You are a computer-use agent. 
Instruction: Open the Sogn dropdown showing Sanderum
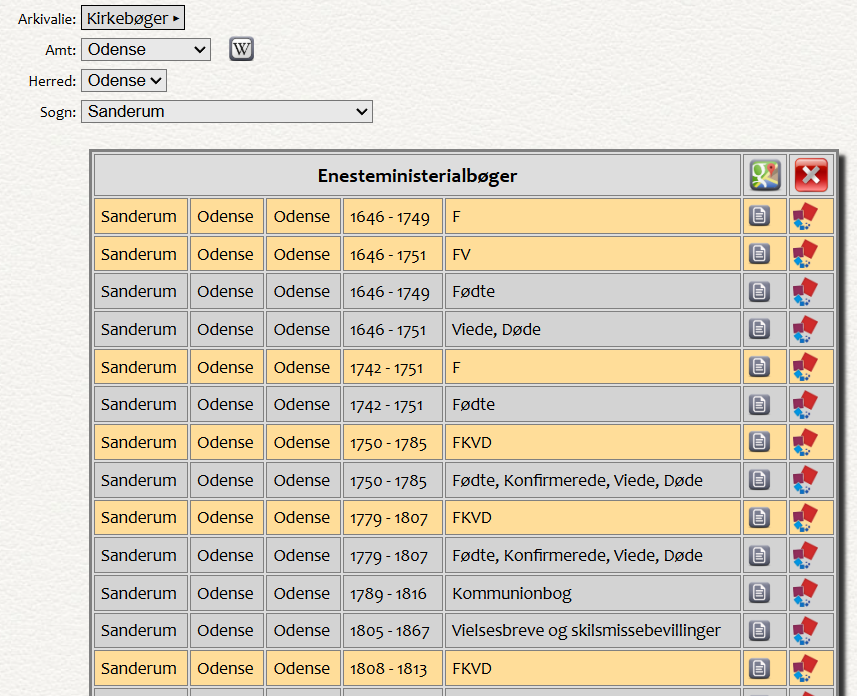227,111
